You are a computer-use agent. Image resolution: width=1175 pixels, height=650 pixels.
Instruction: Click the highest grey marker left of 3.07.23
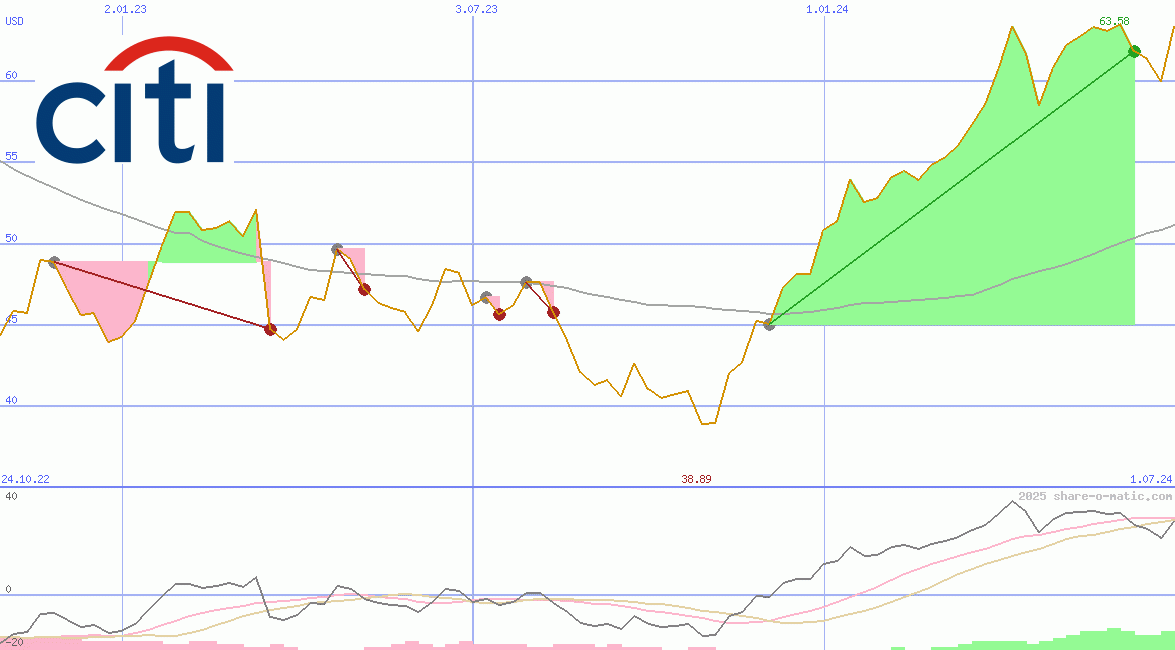(337, 249)
